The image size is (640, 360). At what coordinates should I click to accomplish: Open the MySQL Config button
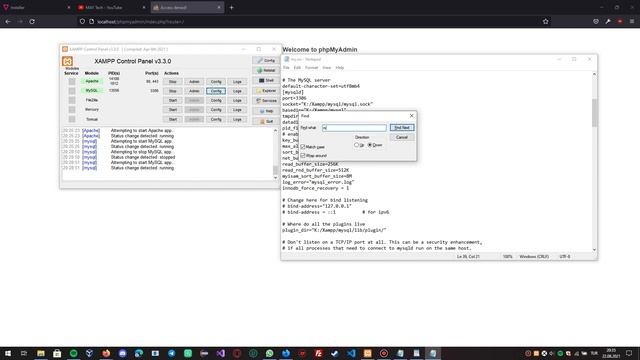tap(216, 91)
